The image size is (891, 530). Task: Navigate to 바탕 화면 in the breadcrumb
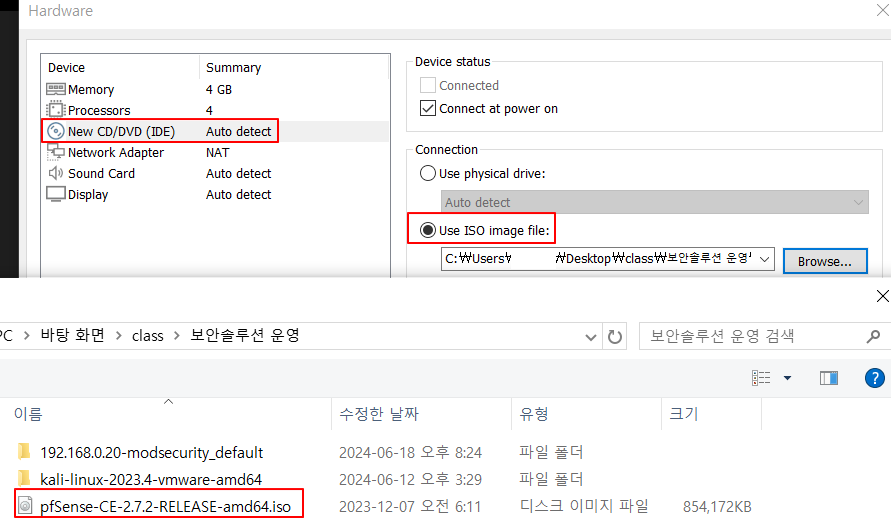click(72, 336)
